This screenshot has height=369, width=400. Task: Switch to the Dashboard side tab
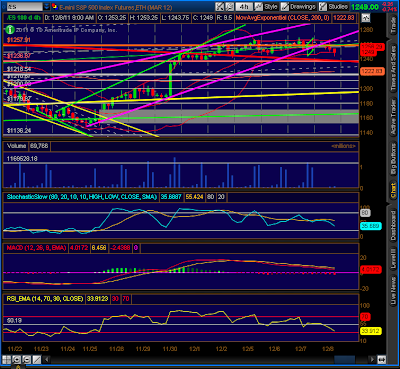[394, 225]
